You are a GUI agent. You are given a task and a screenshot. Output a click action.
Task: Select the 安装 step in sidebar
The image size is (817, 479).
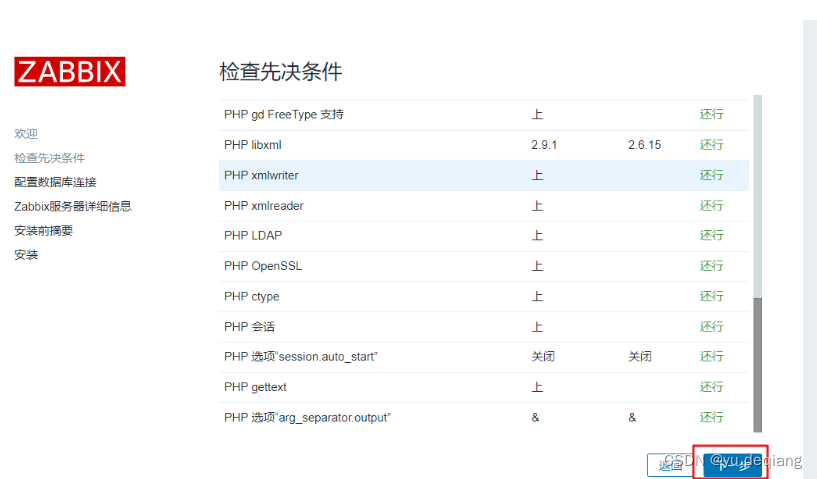26,255
